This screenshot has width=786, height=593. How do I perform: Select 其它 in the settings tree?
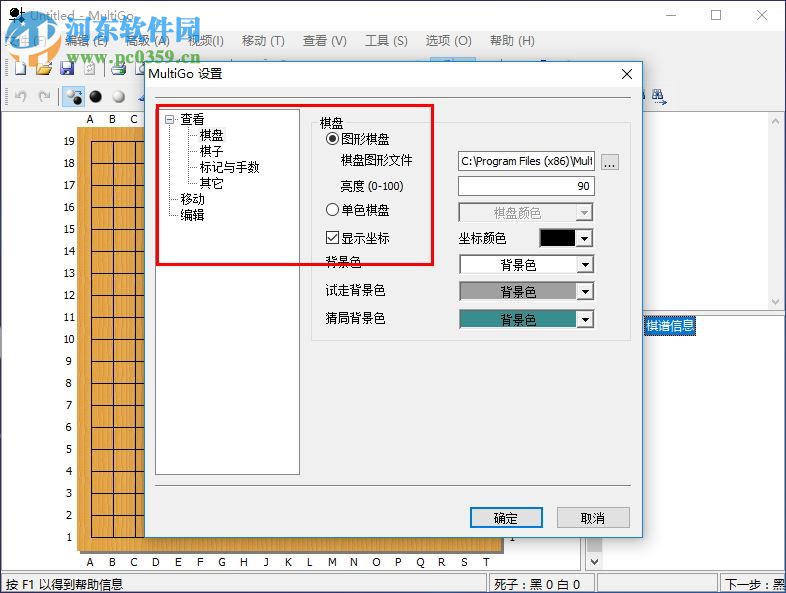[x=211, y=183]
